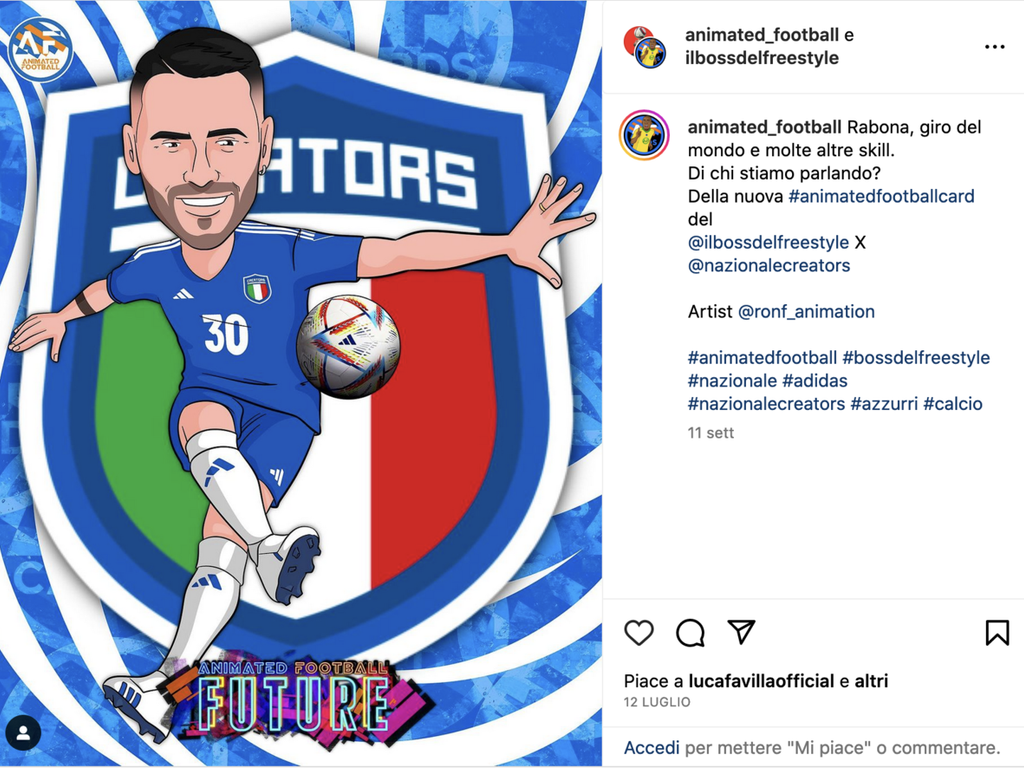Open artist profile @ronf_animation
Viewport: 1024px width, 768px height.
[x=806, y=312]
